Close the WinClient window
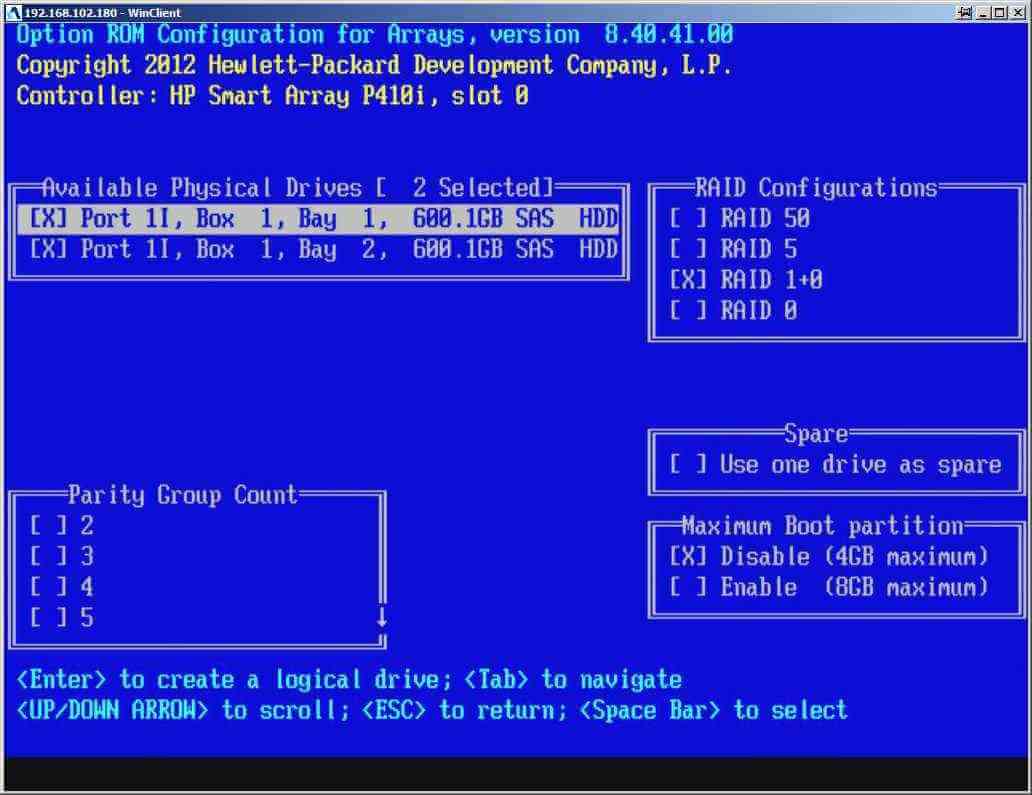Image resolution: width=1032 pixels, height=795 pixels. [x=1017, y=13]
